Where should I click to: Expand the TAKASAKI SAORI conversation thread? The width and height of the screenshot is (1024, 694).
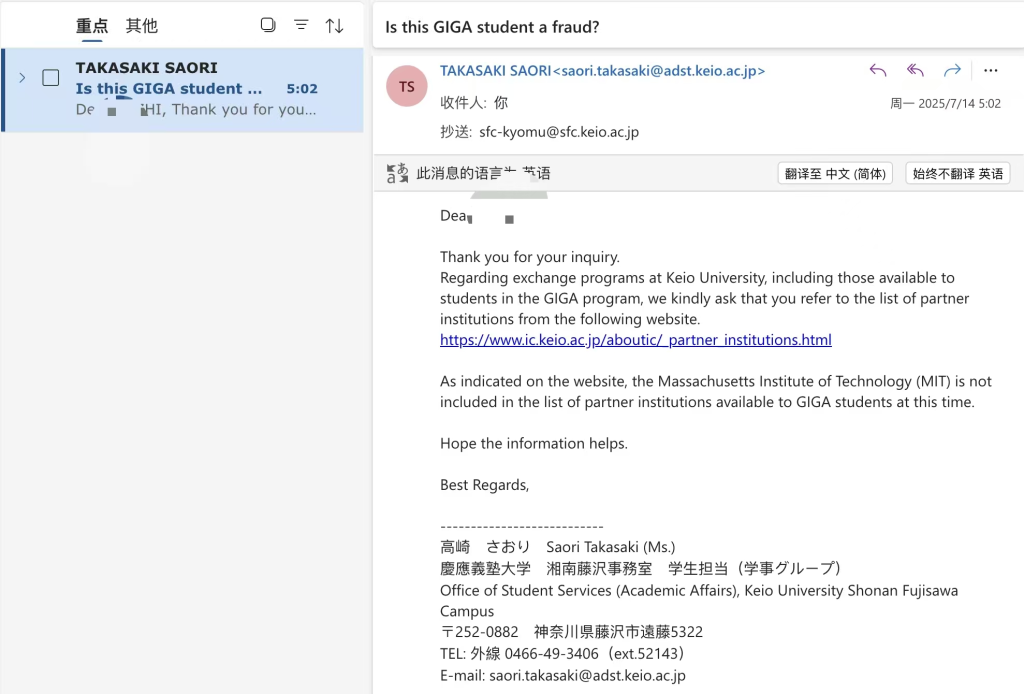(22, 78)
